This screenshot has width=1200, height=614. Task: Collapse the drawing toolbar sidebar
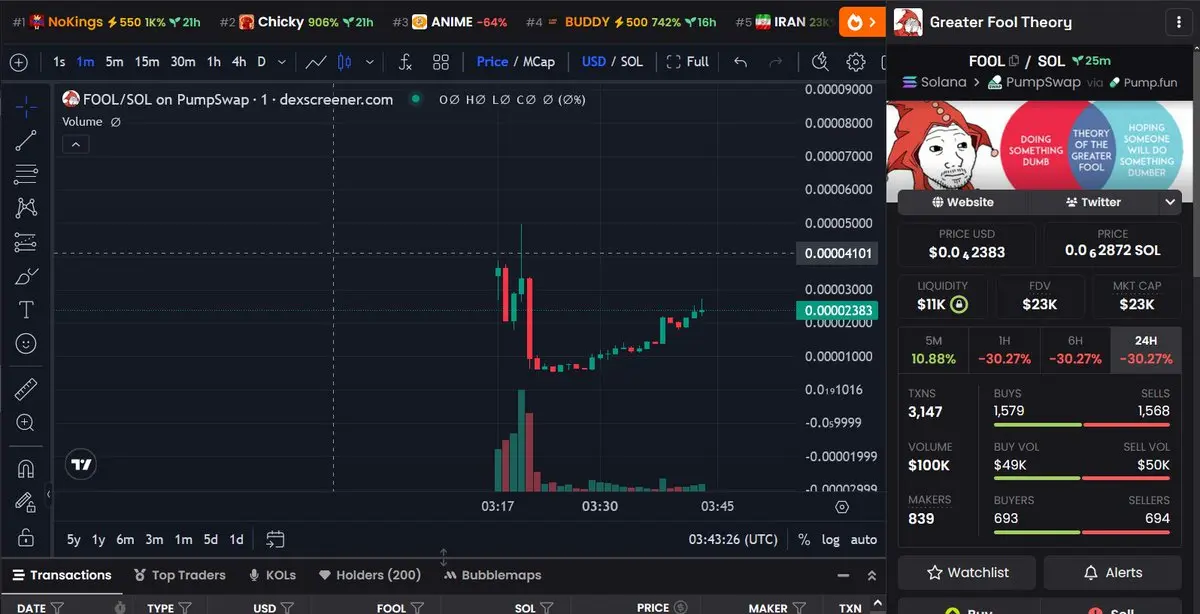pyautogui.click(x=48, y=494)
